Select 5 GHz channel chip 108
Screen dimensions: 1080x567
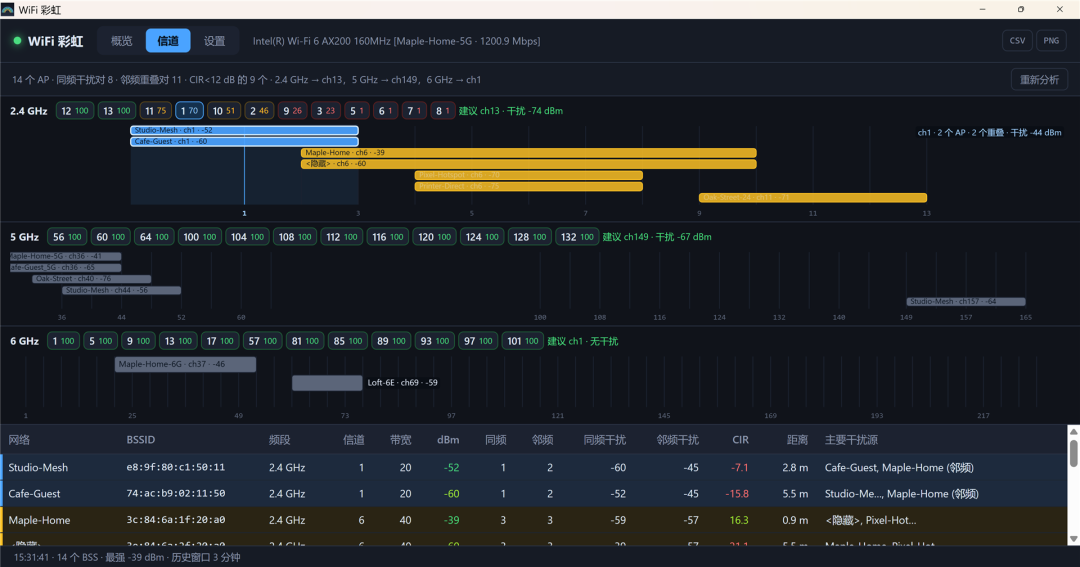coord(295,237)
